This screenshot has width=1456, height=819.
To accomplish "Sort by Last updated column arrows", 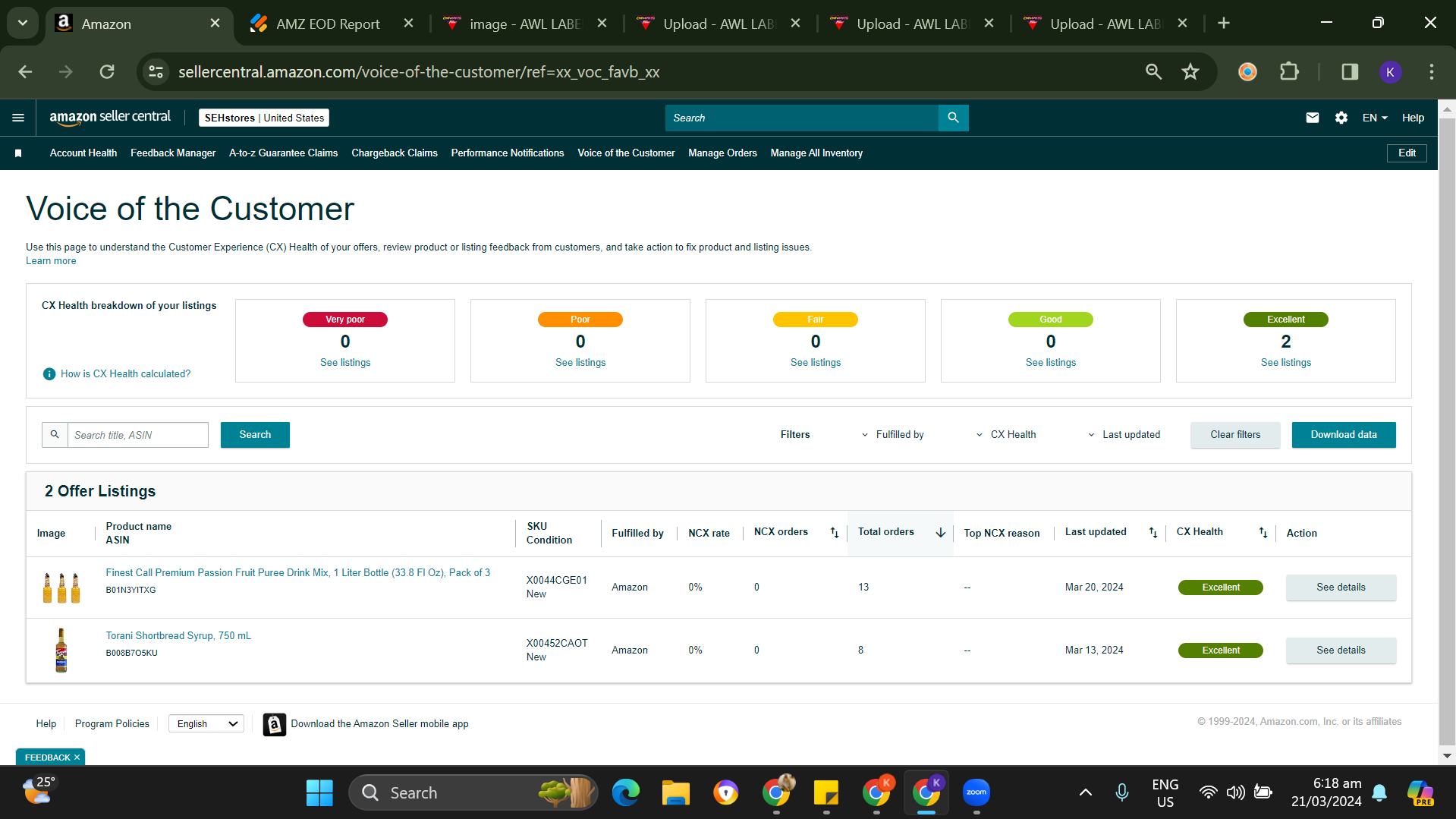I will click(1153, 533).
